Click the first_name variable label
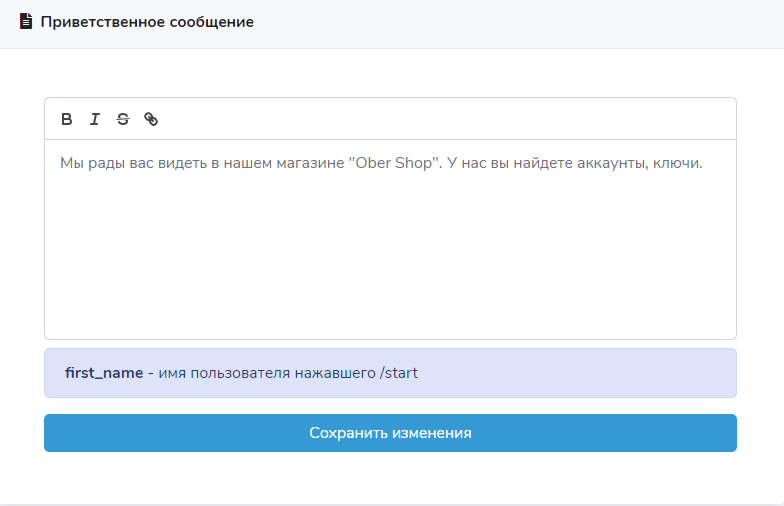 coord(104,373)
